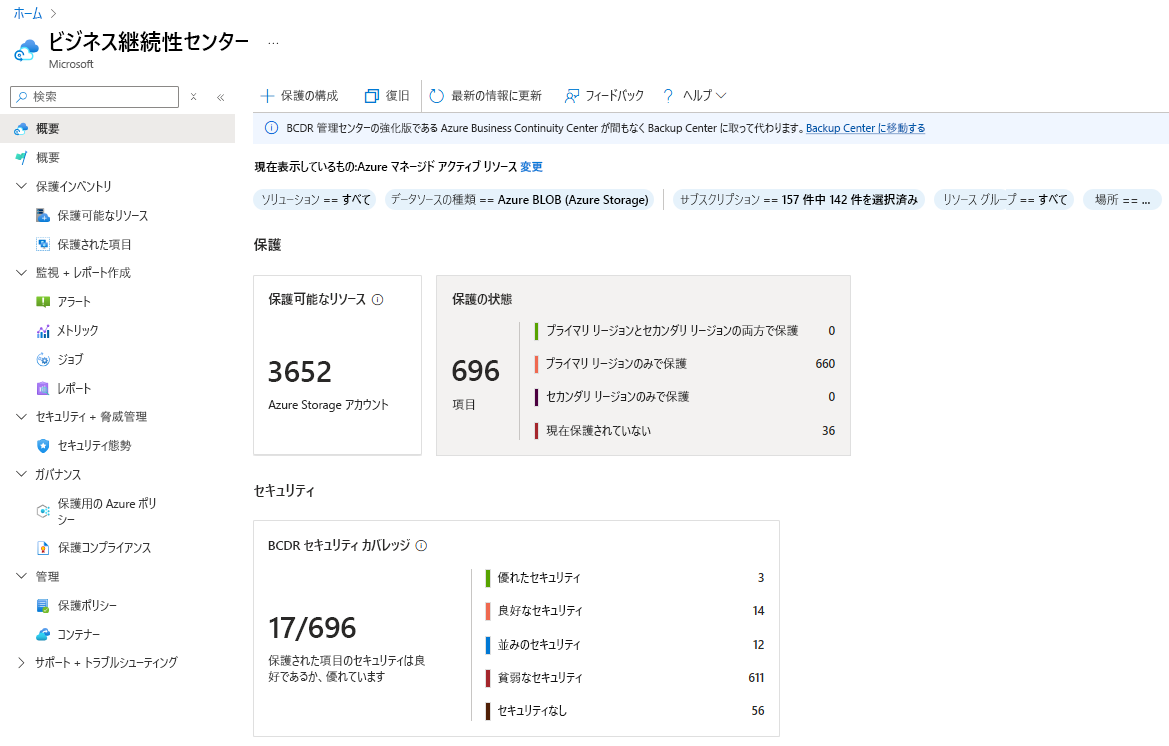Click the 復旧 restore icon in toolbar

371,96
